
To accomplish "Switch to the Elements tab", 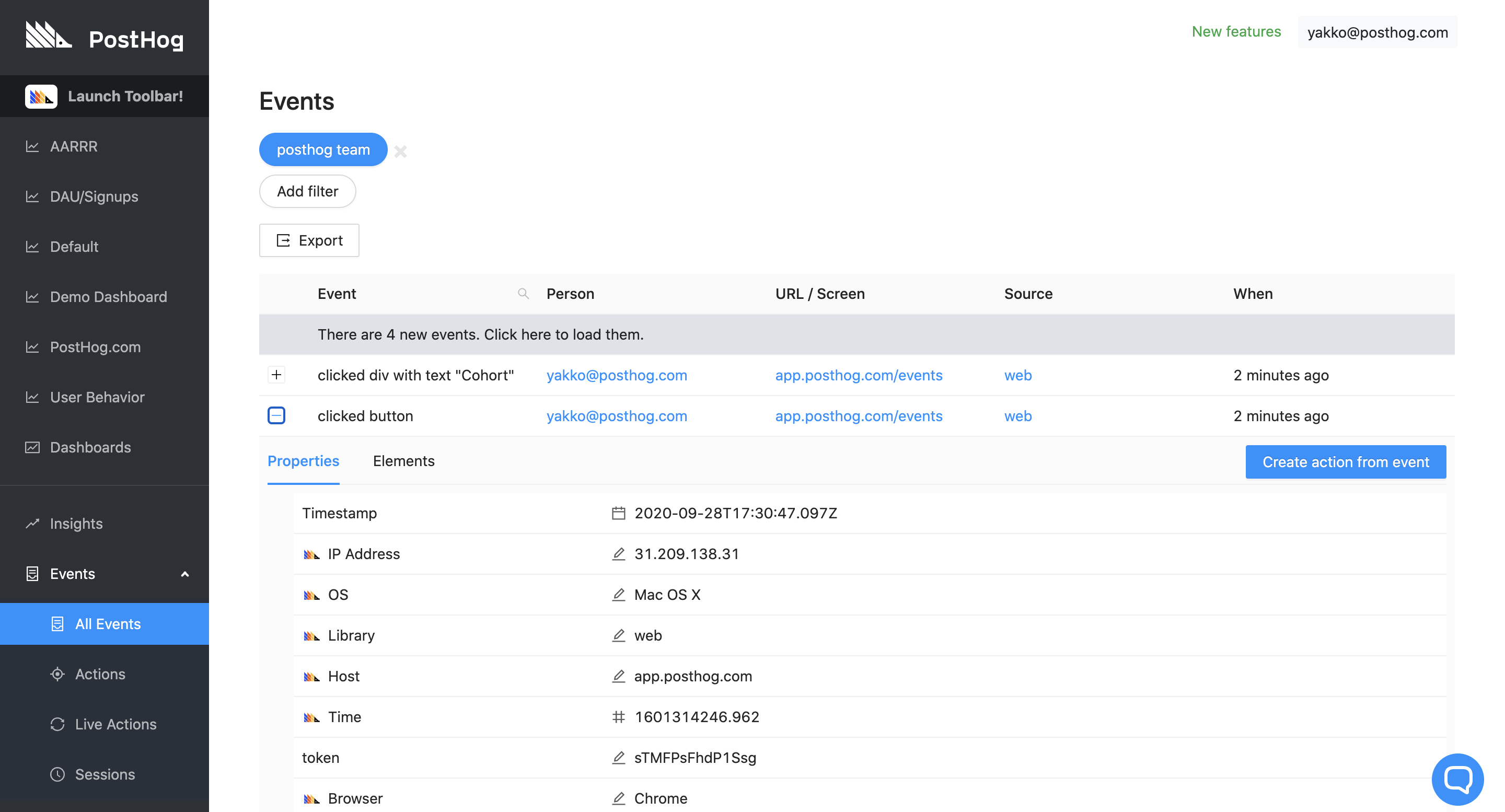I will point(403,461).
